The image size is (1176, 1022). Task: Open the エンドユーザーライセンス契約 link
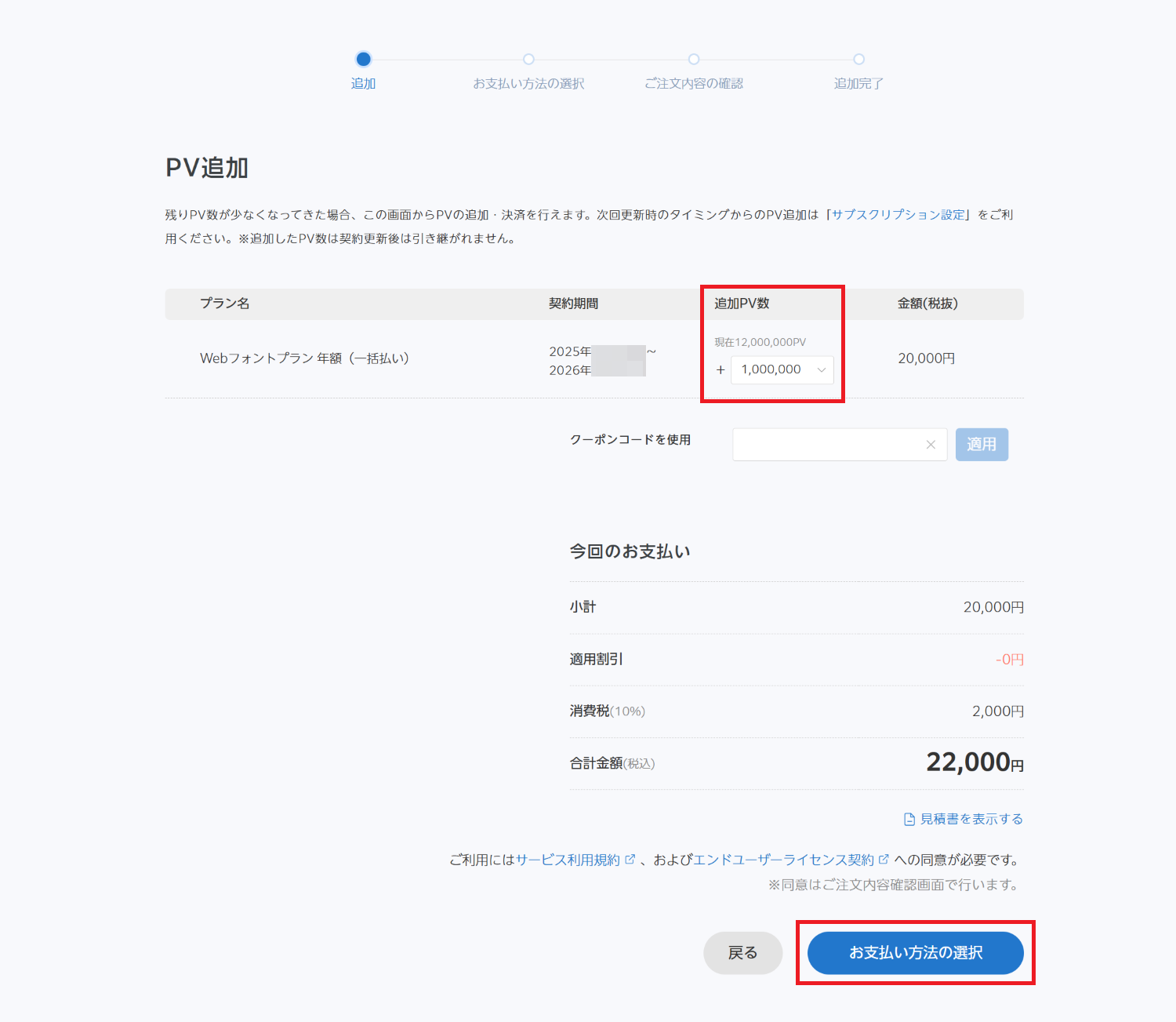(783, 860)
